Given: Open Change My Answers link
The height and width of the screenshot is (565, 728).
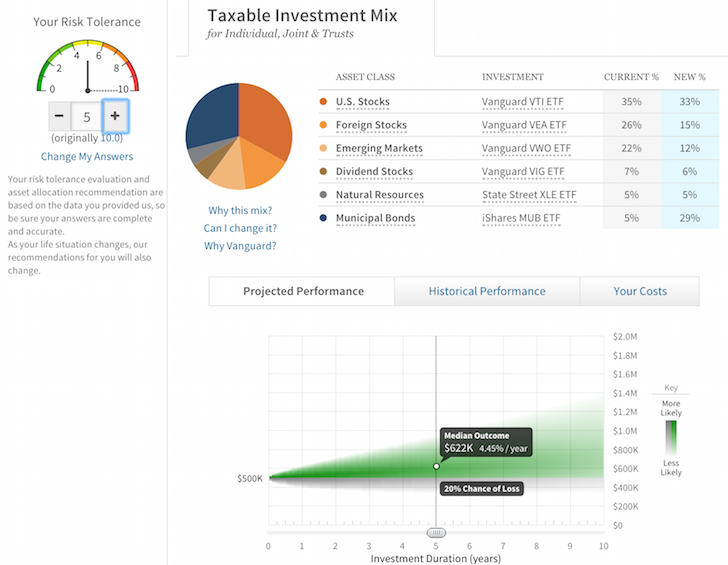Looking at the screenshot, I should [x=87, y=156].
